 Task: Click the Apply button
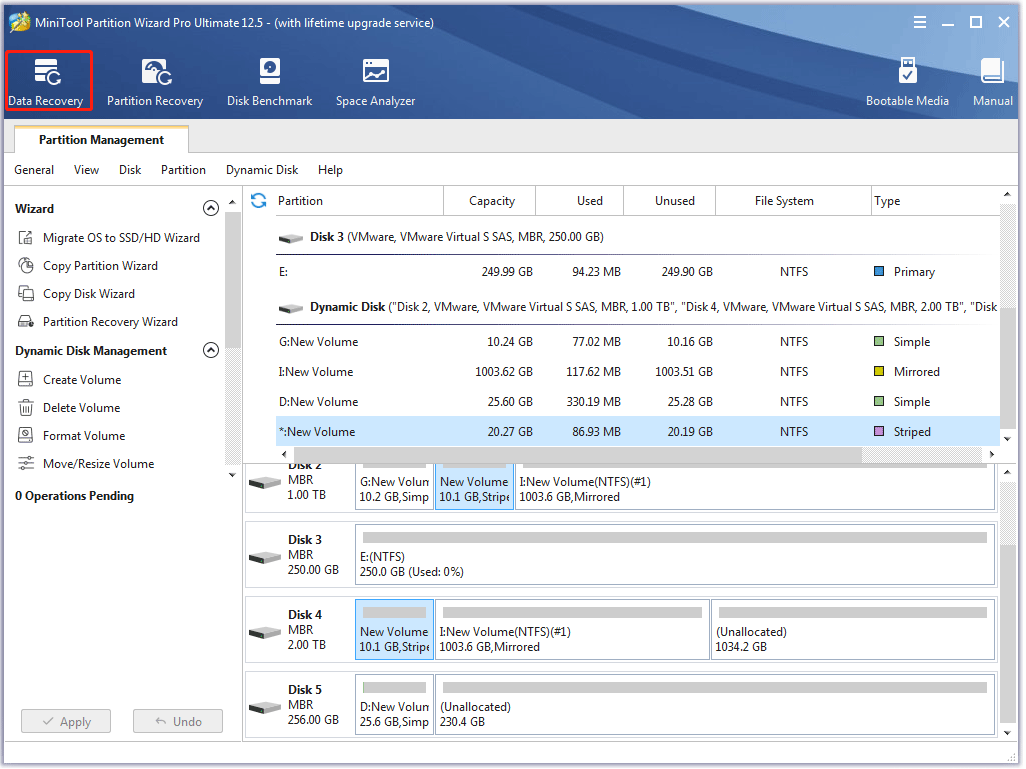pos(66,722)
